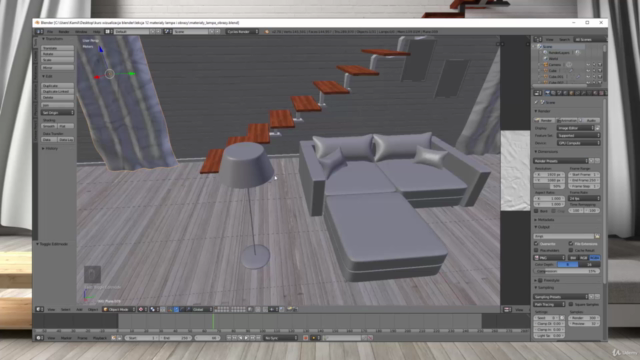640x360 pixels.
Task: Toggle the Overwrite checkbox
Action: [x=536, y=244]
